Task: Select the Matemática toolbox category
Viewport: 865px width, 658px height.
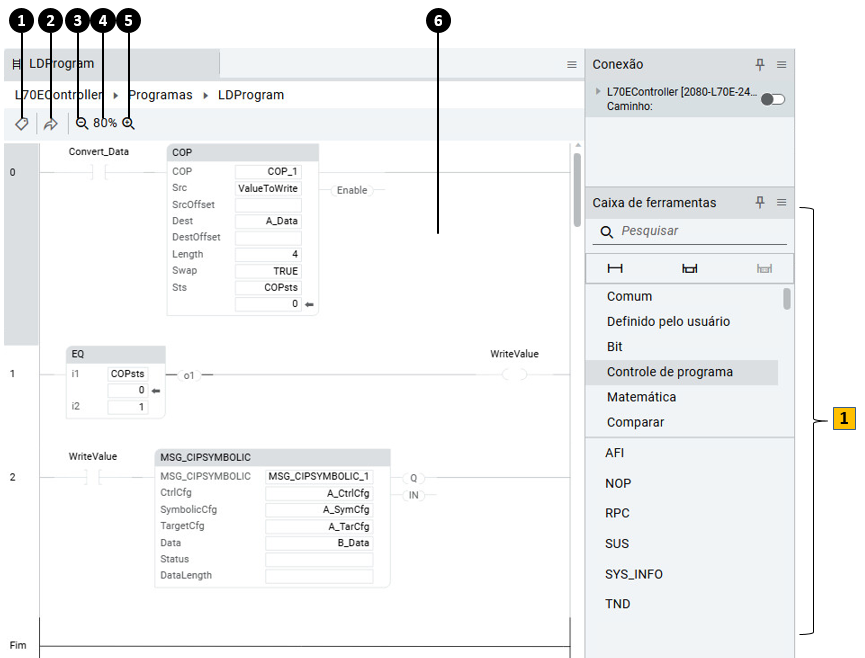Action: pyautogui.click(x=641, y=397)
